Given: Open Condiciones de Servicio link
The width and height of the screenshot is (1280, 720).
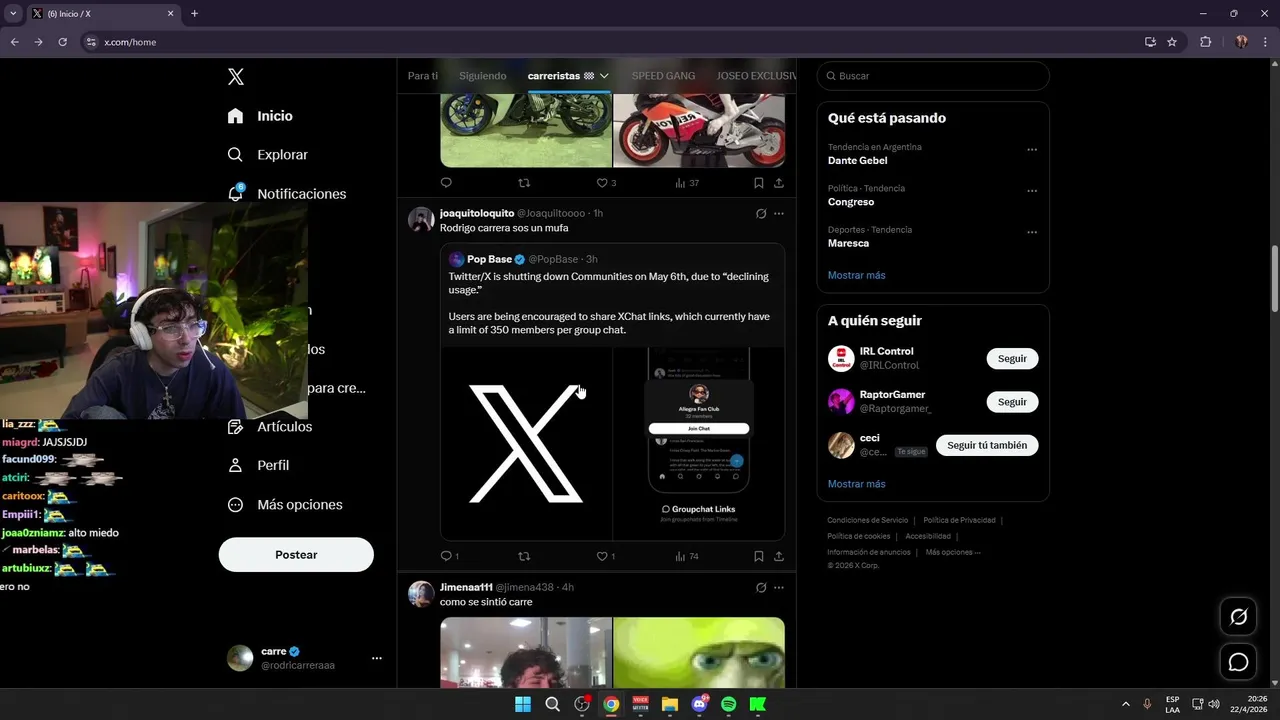Looking at the screenshot, I should [868, 520].
